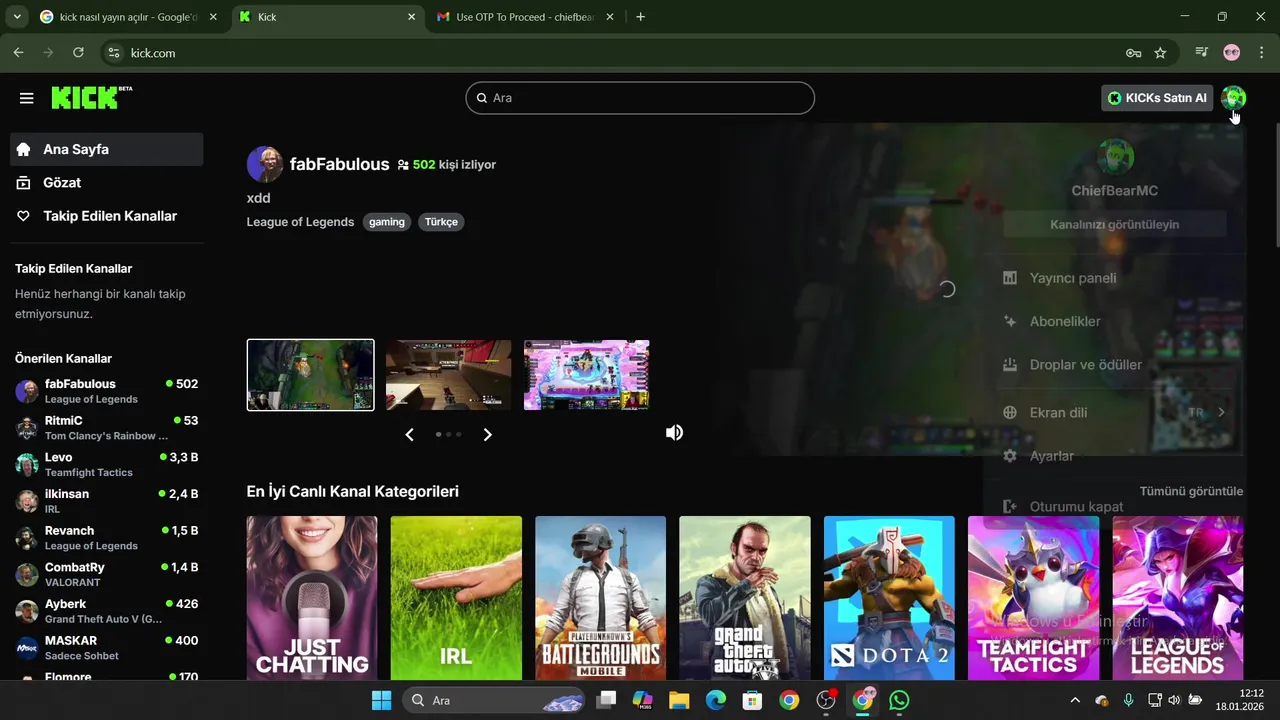Open Yayıncı paneli menu entry

pyautogui.click(x=1114, y=278)
